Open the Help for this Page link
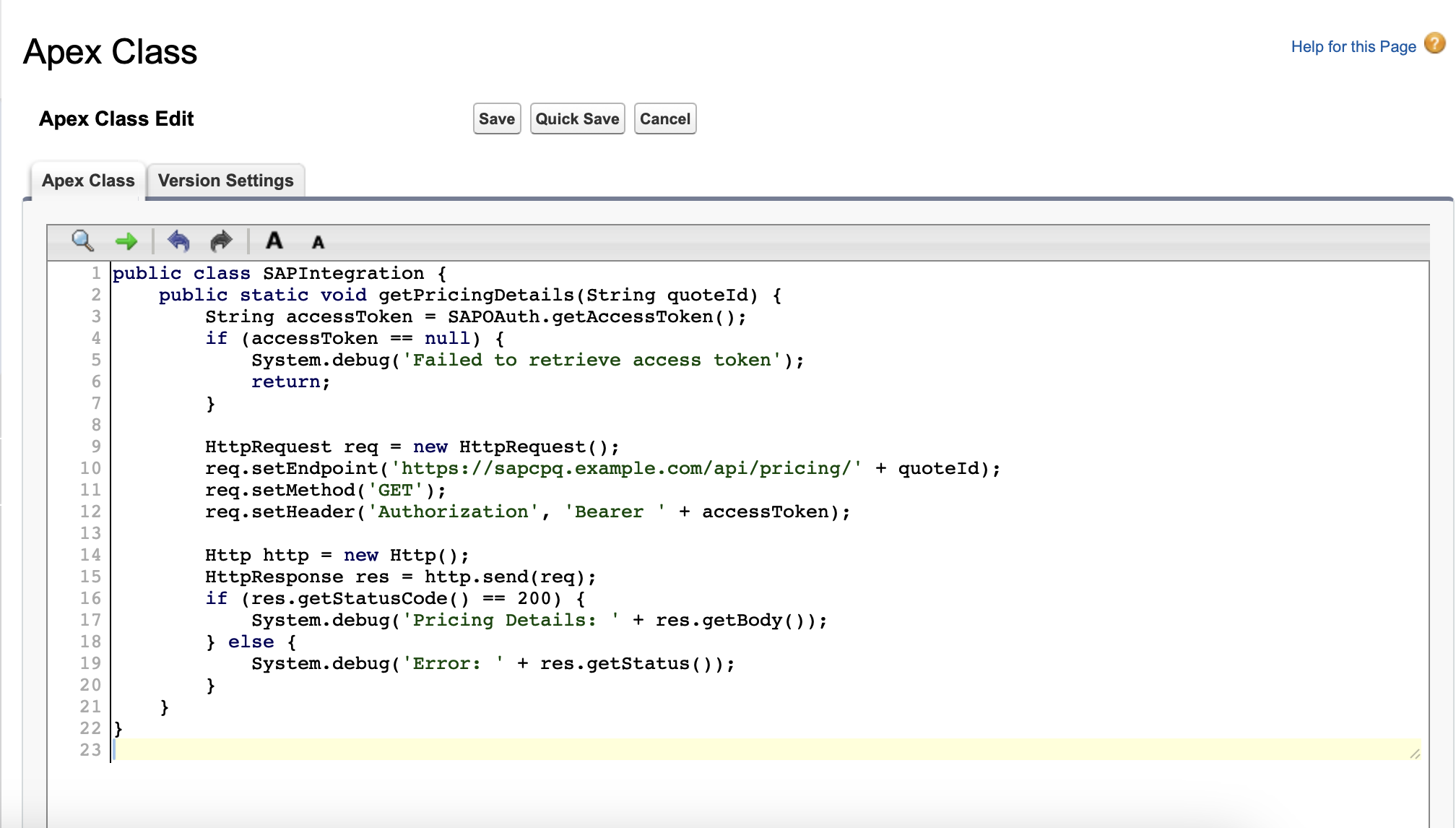The width and height of the screenshot is (1456, 828). [1353, 46]
